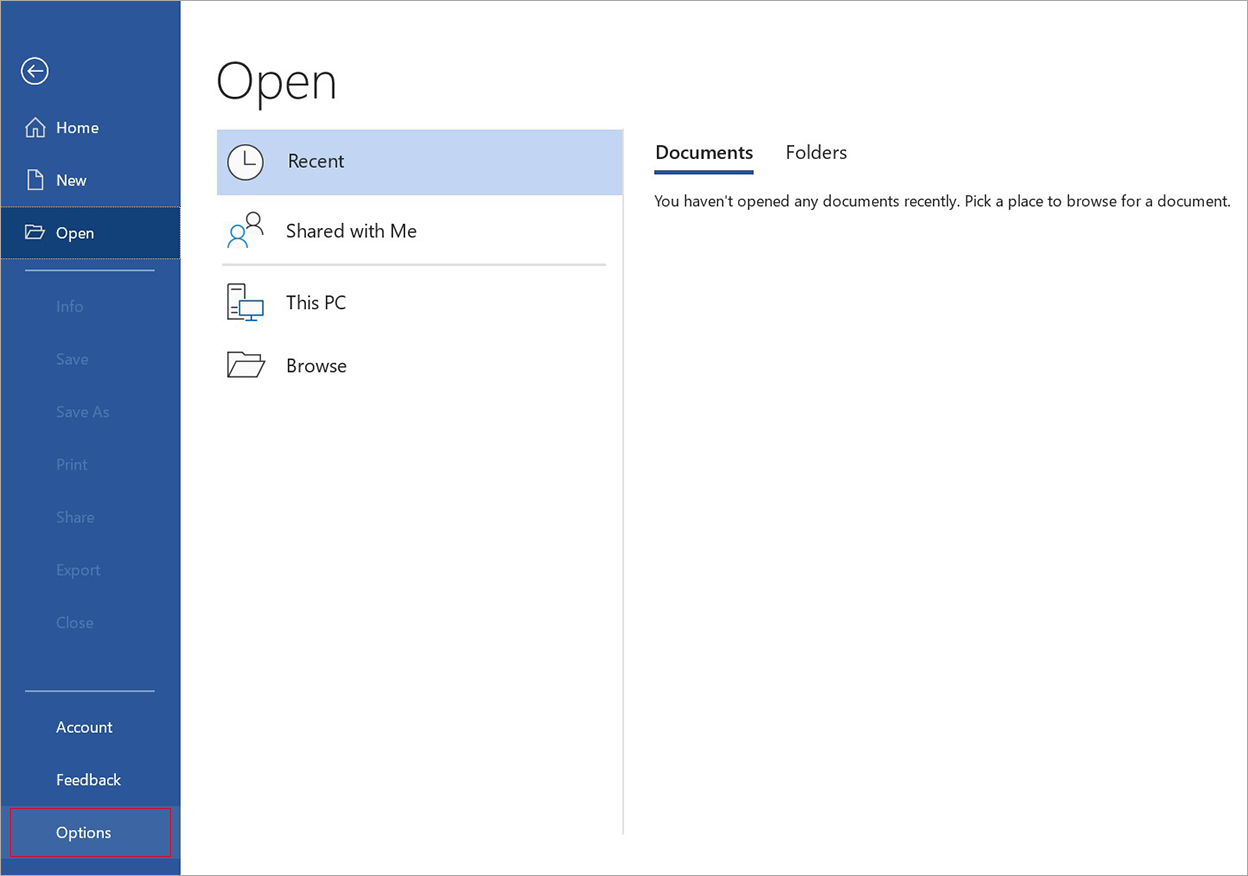Select the Recent clock icon
This screenshot has height=876, width=1248.
click(245, 162)
